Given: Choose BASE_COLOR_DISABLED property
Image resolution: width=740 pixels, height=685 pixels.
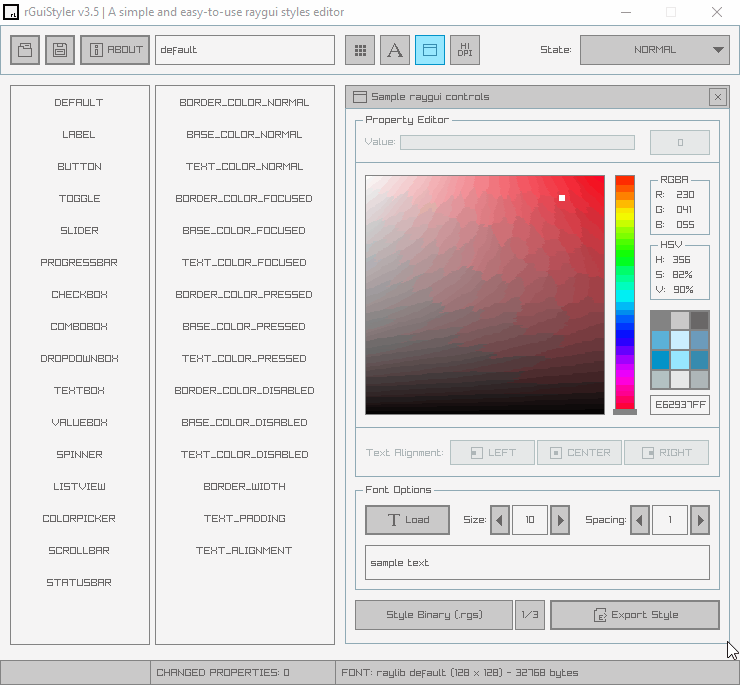Looking at the screenshot, I should pos(244,423).
